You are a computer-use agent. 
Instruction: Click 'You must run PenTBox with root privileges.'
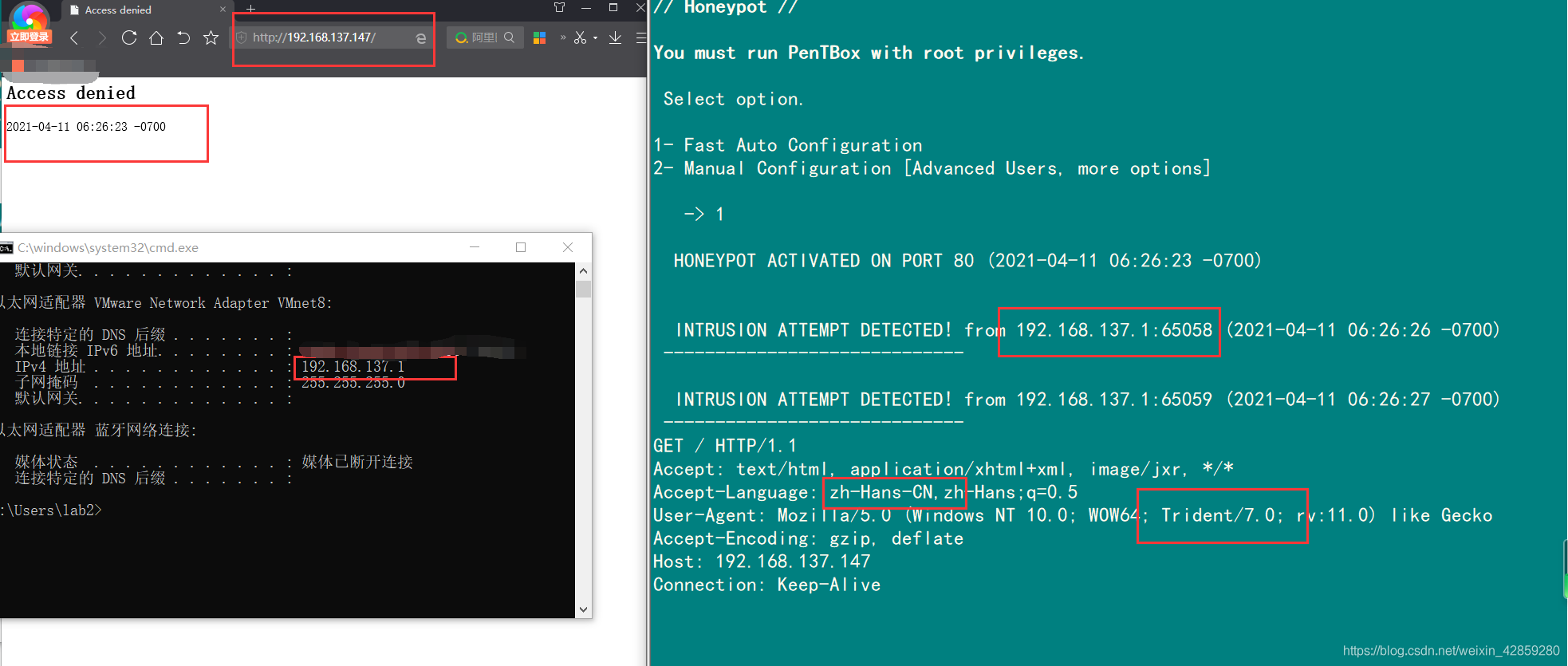point(869,53)
